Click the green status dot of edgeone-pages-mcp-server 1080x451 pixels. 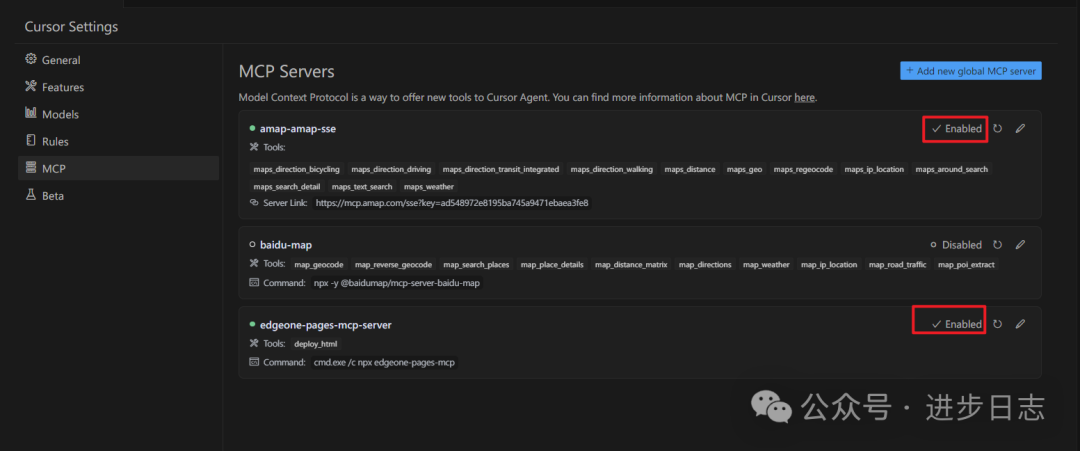pos(252,324)
